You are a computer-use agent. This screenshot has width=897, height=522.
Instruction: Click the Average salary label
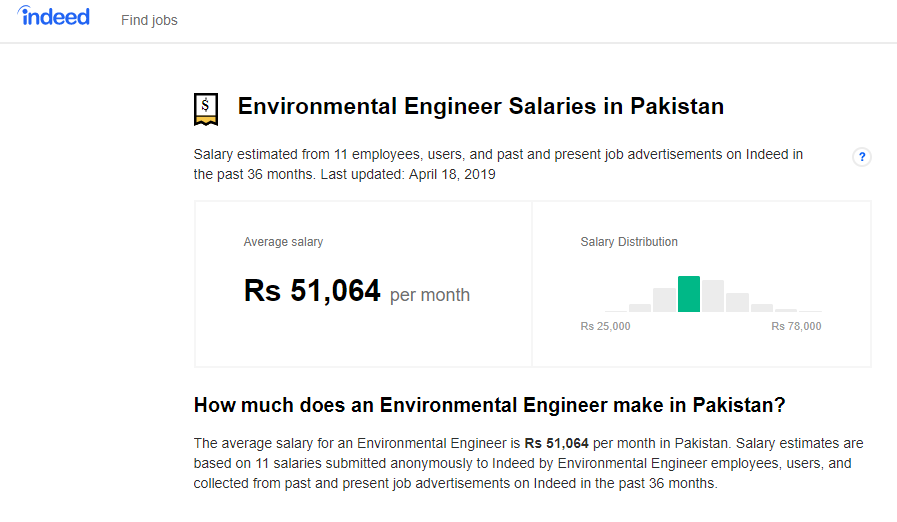pos(283,242)
